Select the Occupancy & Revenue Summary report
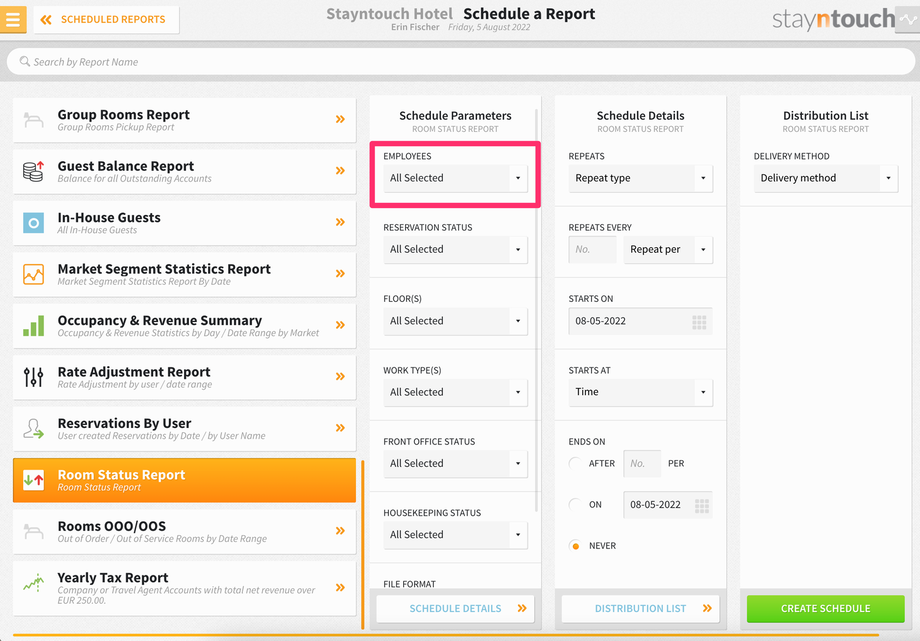 (x=184, y=326)
